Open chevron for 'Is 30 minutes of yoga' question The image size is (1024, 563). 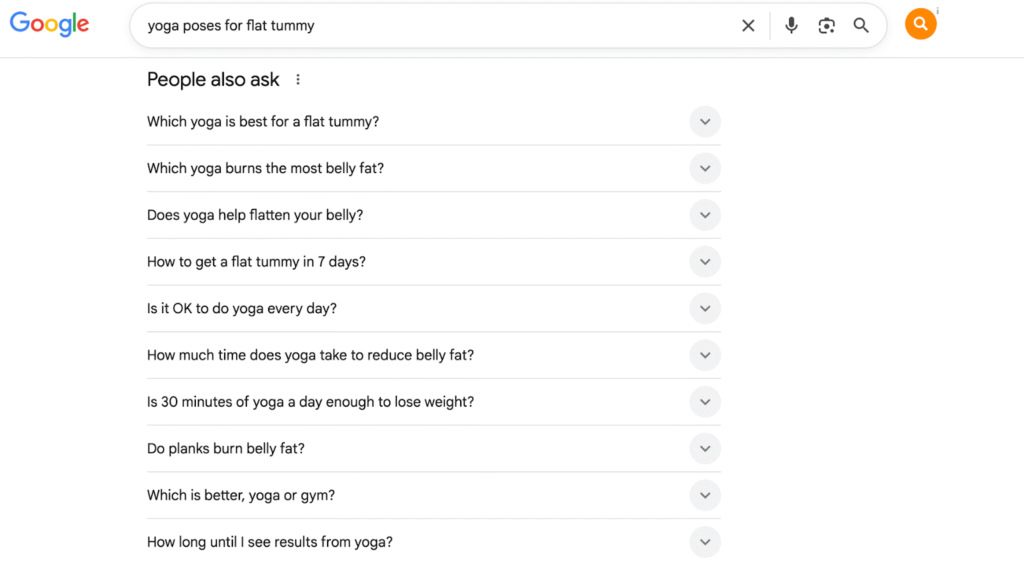tap(705, 402)
